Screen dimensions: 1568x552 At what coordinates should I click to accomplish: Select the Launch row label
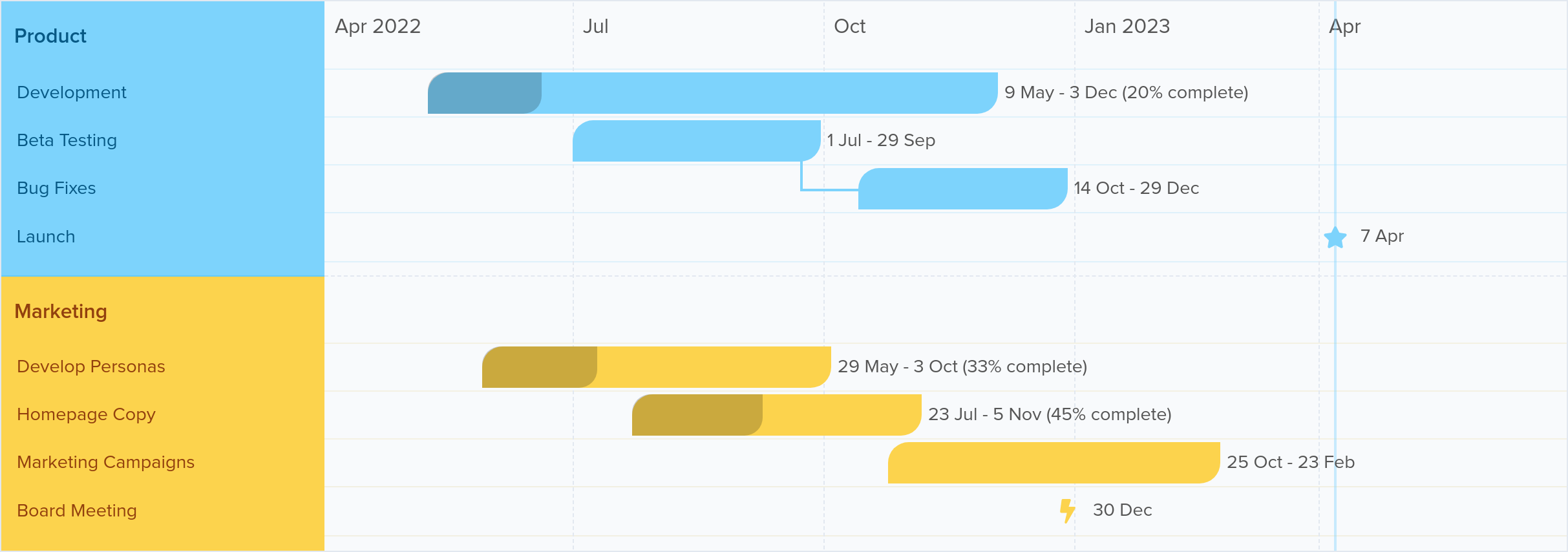[x=46, y=237]
